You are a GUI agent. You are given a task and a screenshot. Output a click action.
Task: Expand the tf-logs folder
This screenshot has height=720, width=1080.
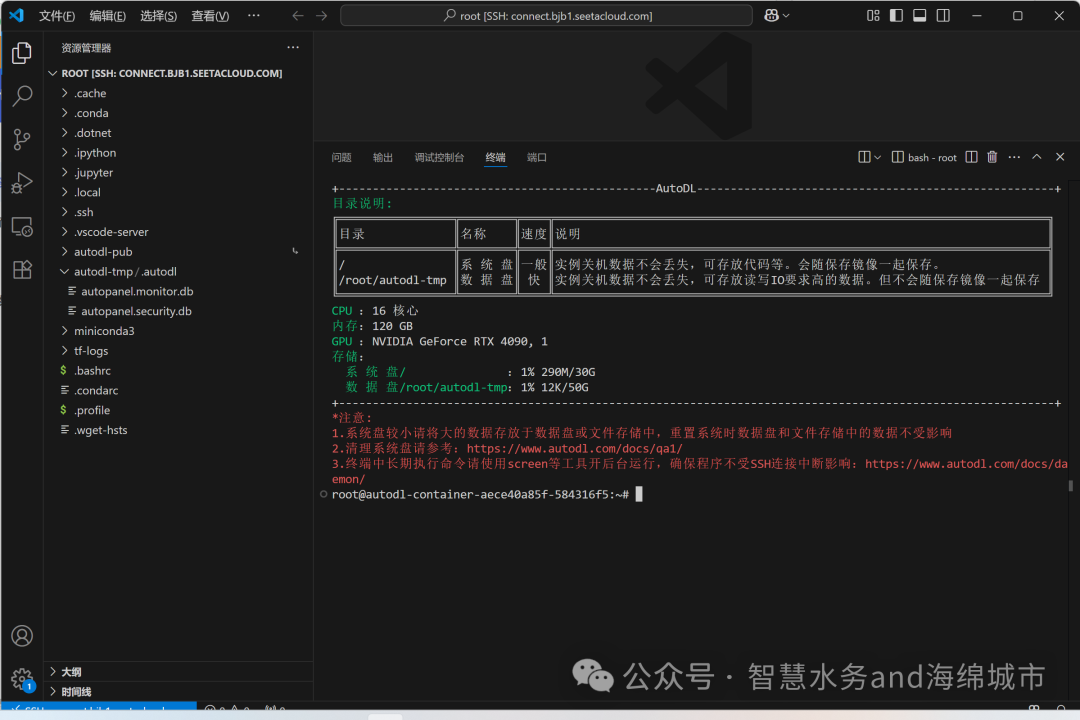[178, 351]
